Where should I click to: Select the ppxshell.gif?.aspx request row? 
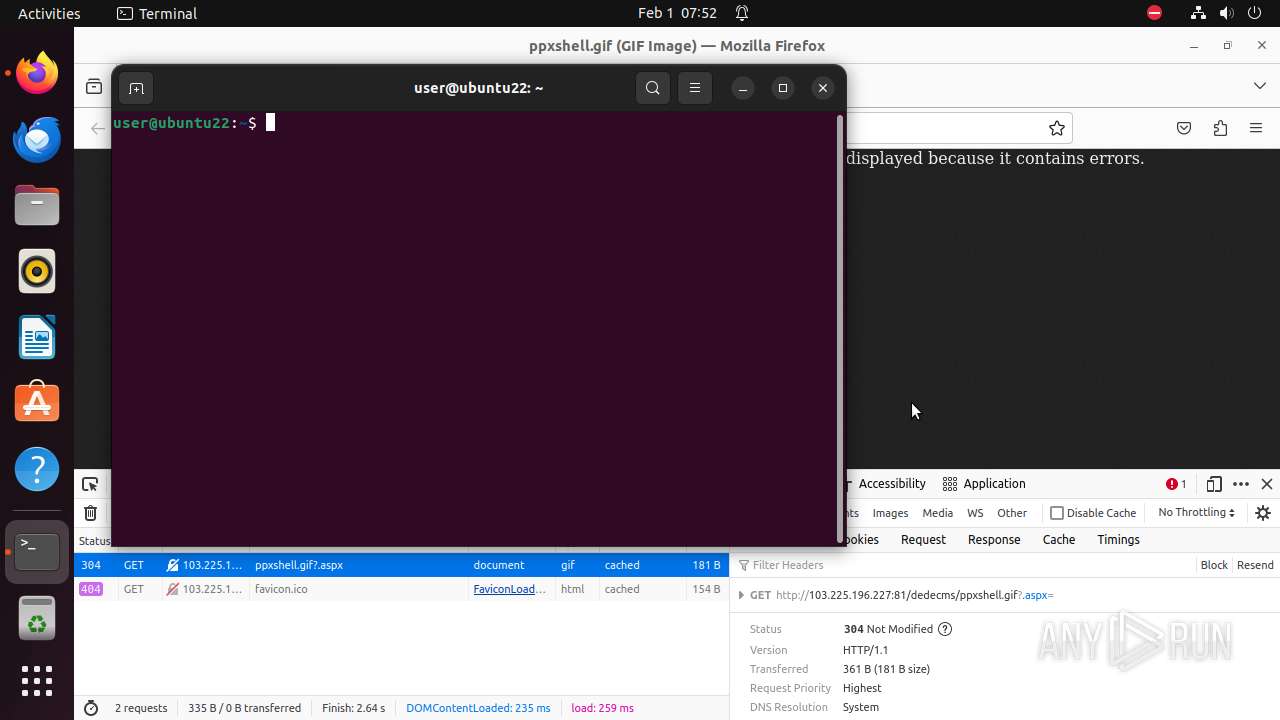click(402, 565)
